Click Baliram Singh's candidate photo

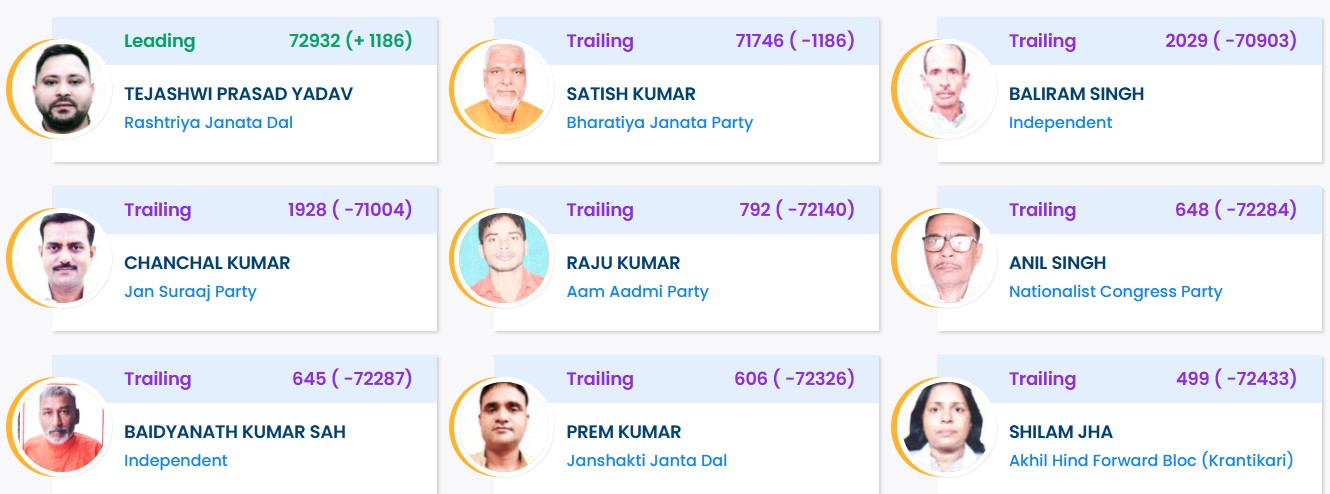[x=947, y=90]
